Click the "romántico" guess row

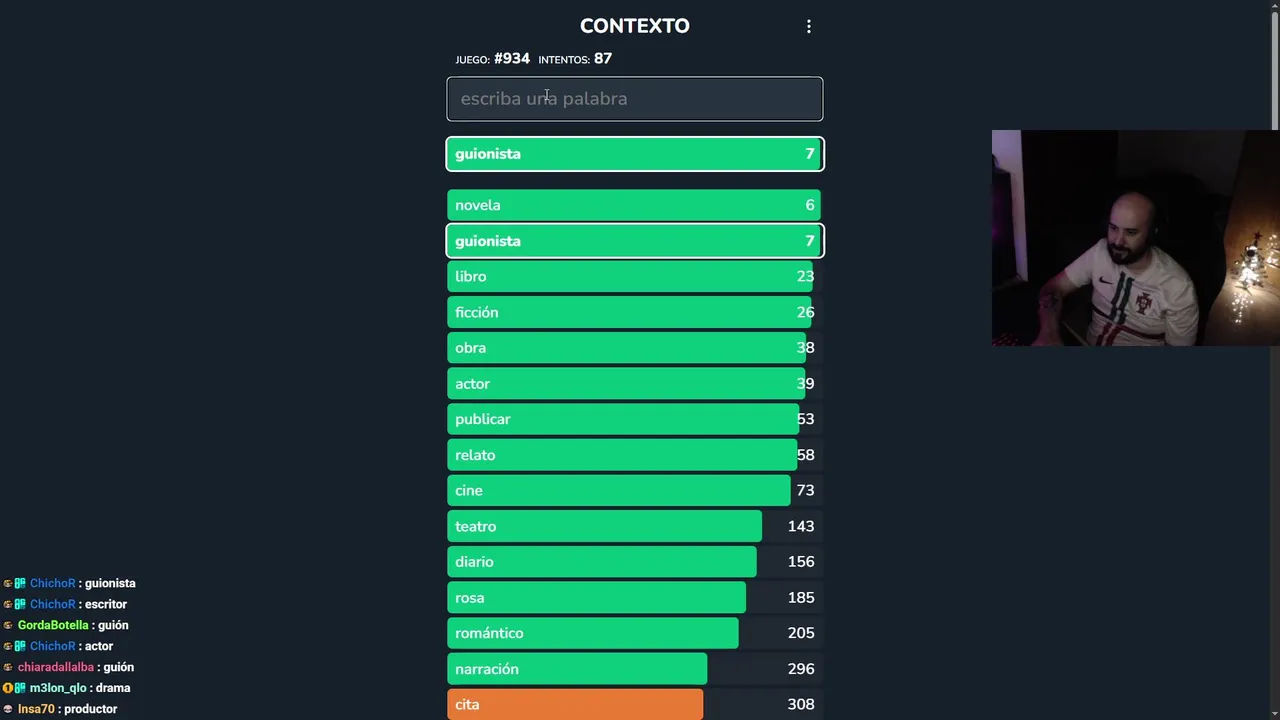pos(634,633)
